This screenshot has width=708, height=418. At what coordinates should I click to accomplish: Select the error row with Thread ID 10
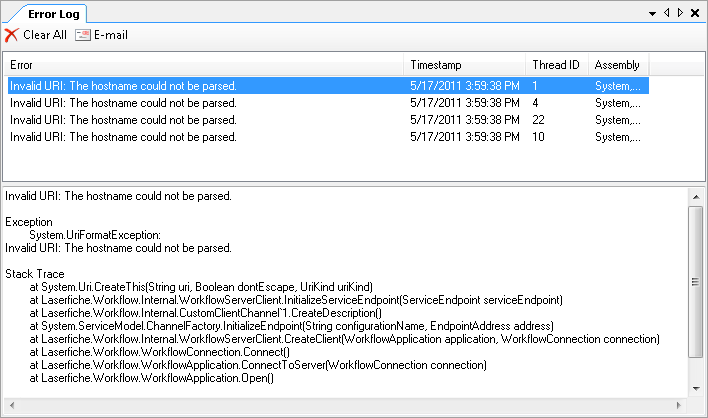coord(200,136)
